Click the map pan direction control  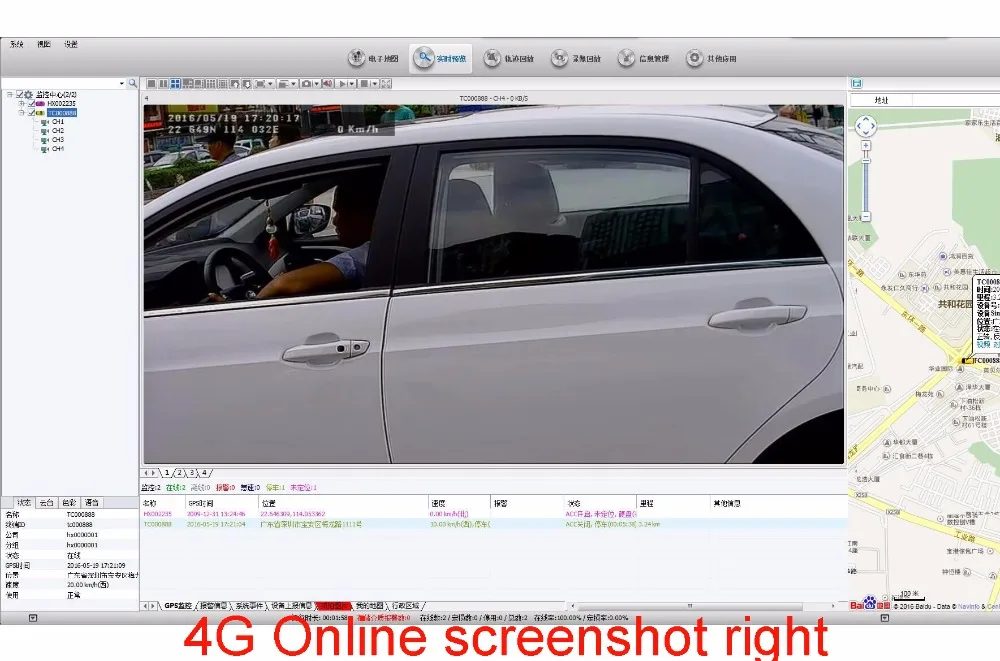865,126
